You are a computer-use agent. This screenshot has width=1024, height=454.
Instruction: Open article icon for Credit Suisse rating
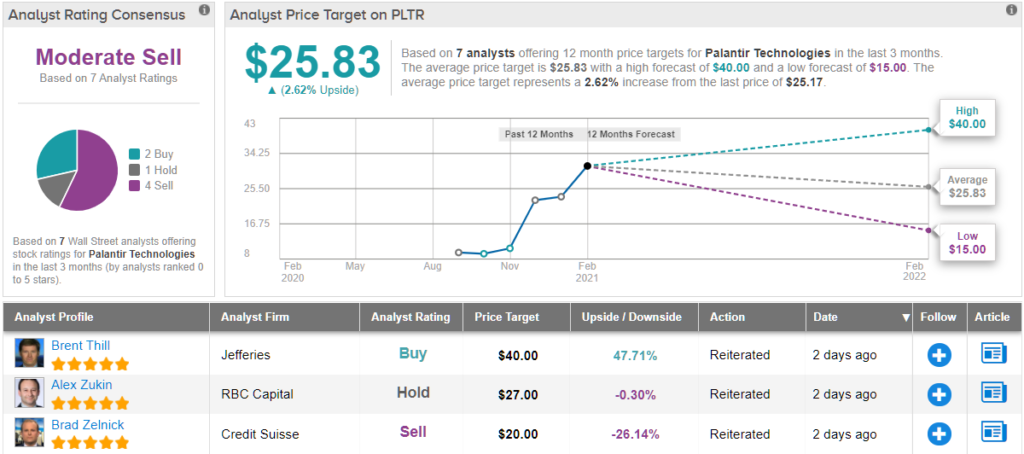(993, 432)
